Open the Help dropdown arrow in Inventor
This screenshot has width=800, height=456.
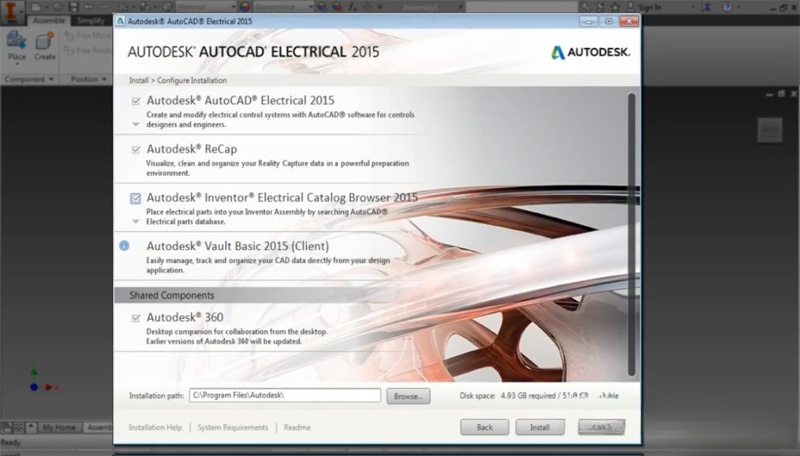[x=738, y=7]
